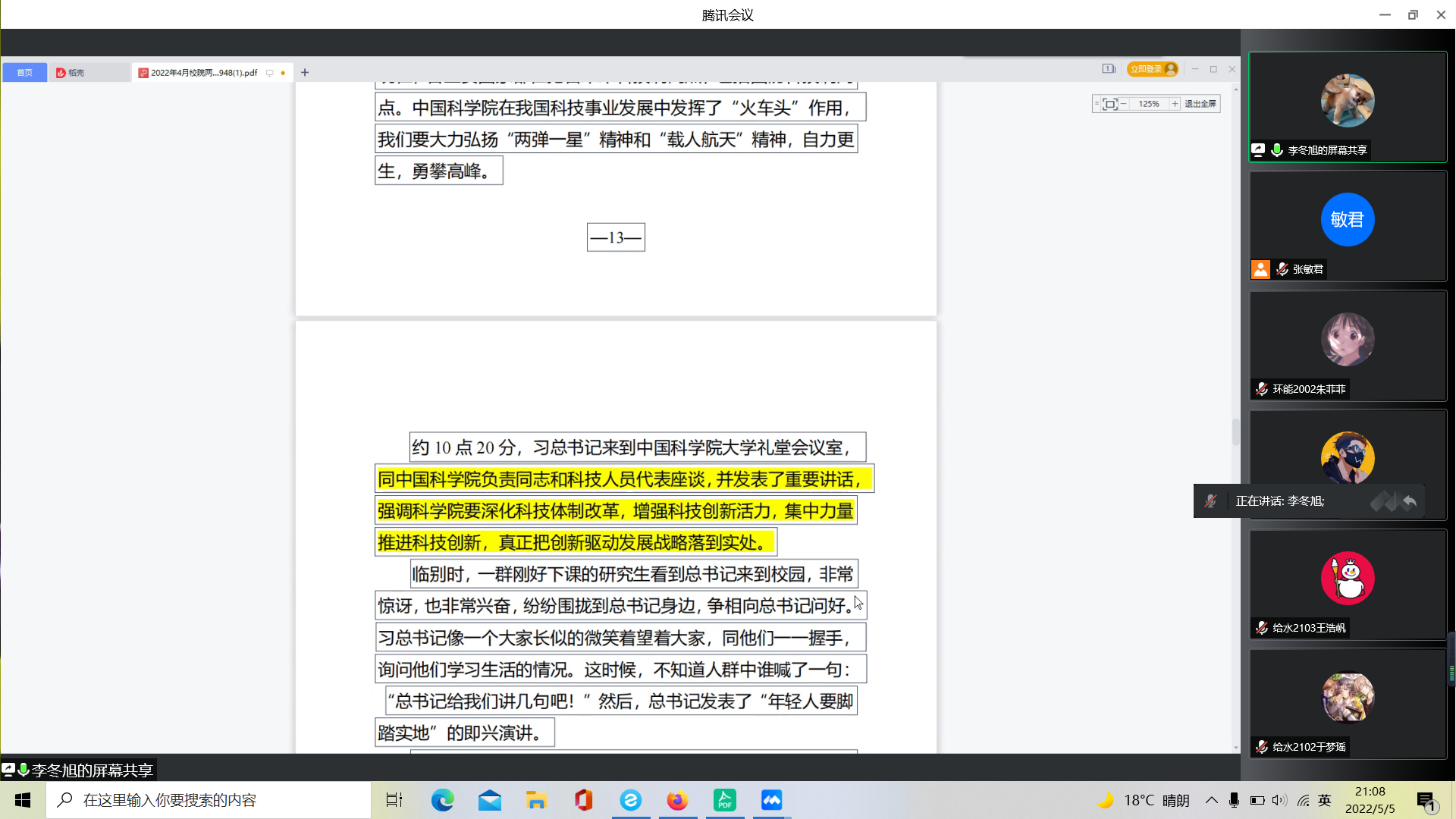Click the fit-to-screen icon in the zoom toolbar

click(1109, 104)
